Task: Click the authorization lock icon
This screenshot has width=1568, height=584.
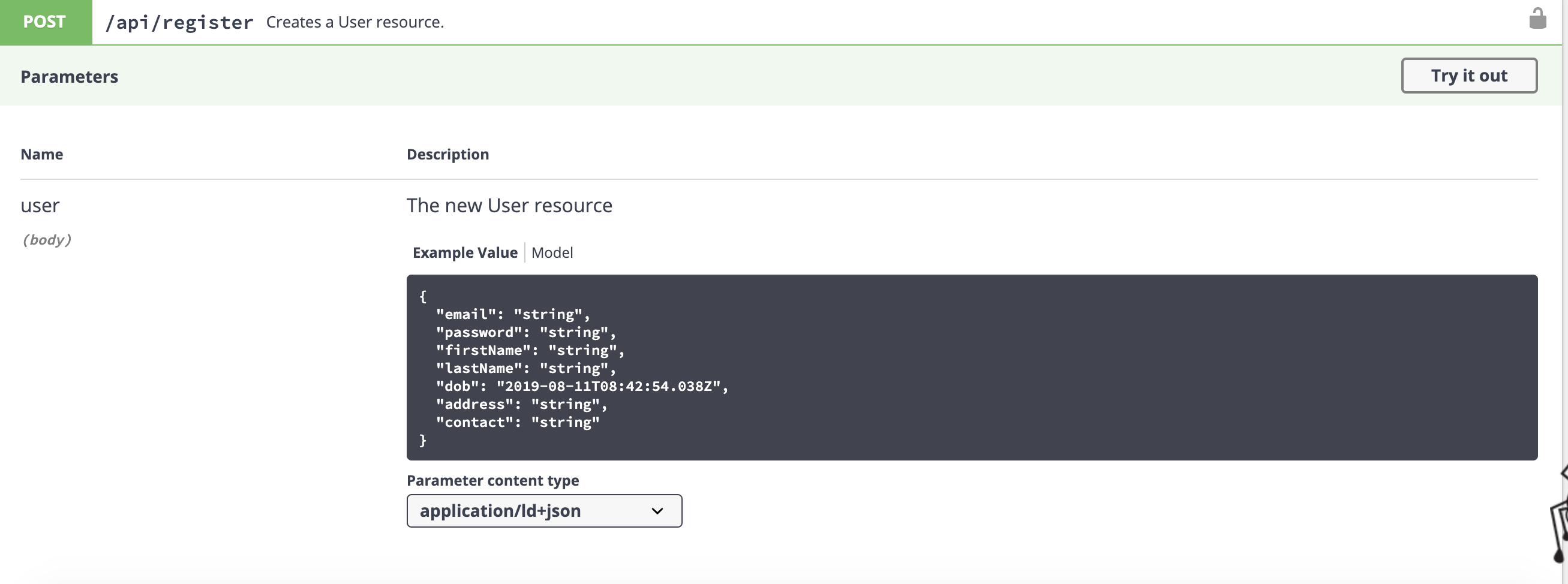Action: tap(1537, 19)
